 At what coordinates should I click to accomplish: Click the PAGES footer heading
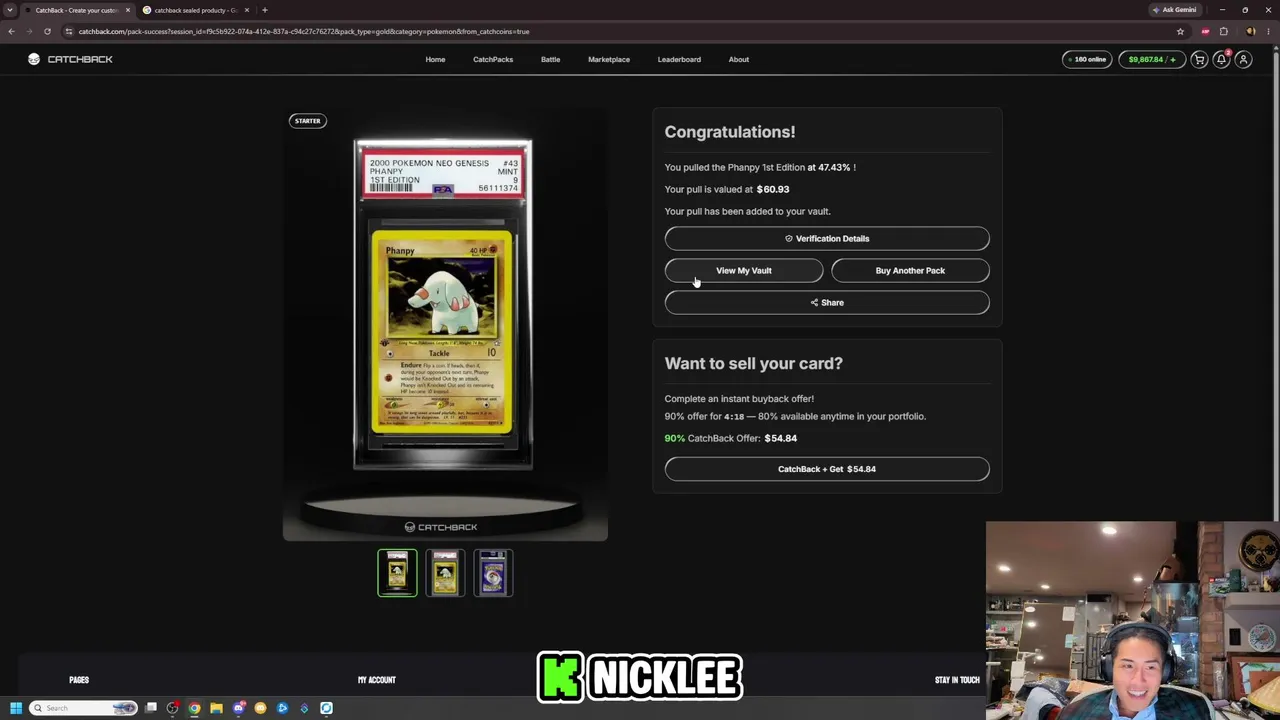click(x=79, y=680)
